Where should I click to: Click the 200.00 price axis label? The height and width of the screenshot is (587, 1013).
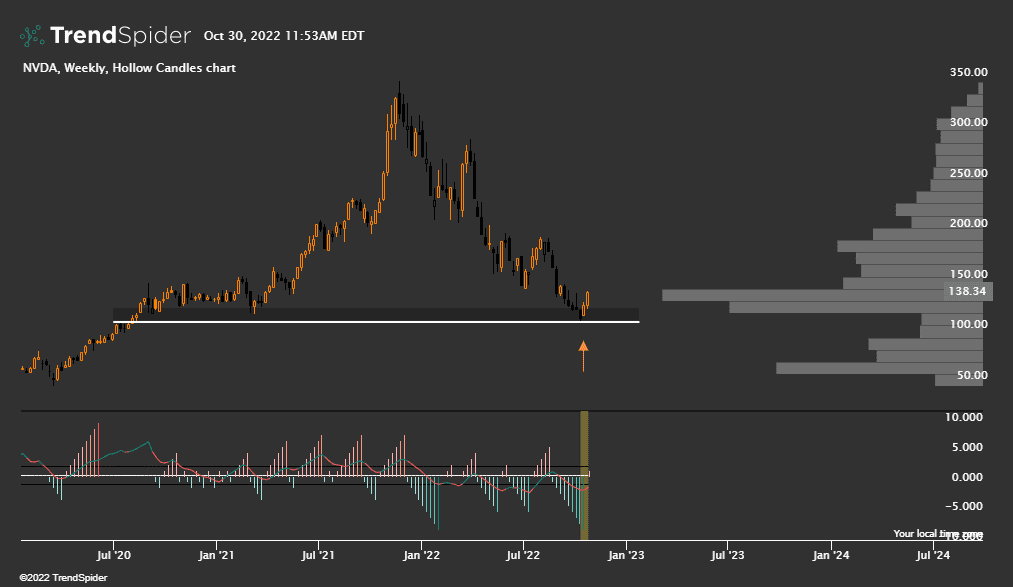969,223
